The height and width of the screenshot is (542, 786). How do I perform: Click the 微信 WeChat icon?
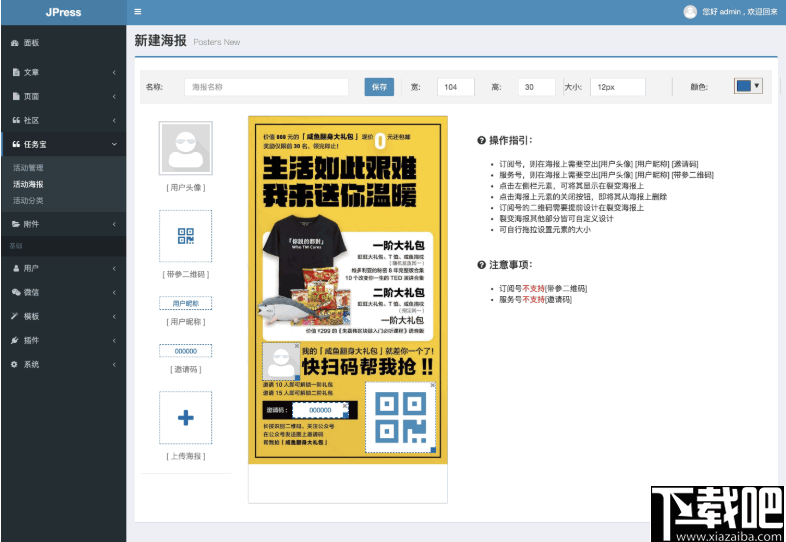point(16,292)
